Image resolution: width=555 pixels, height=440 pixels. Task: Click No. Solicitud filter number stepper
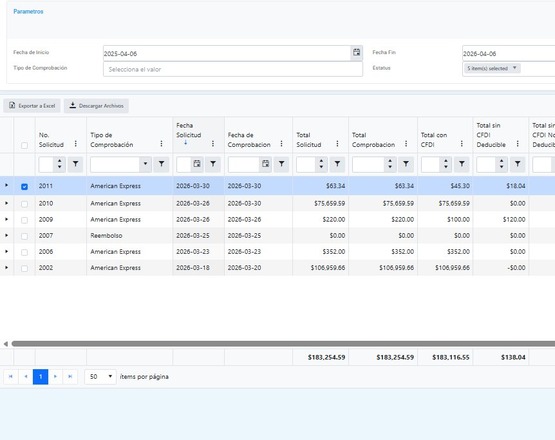(x=59, y=164)
